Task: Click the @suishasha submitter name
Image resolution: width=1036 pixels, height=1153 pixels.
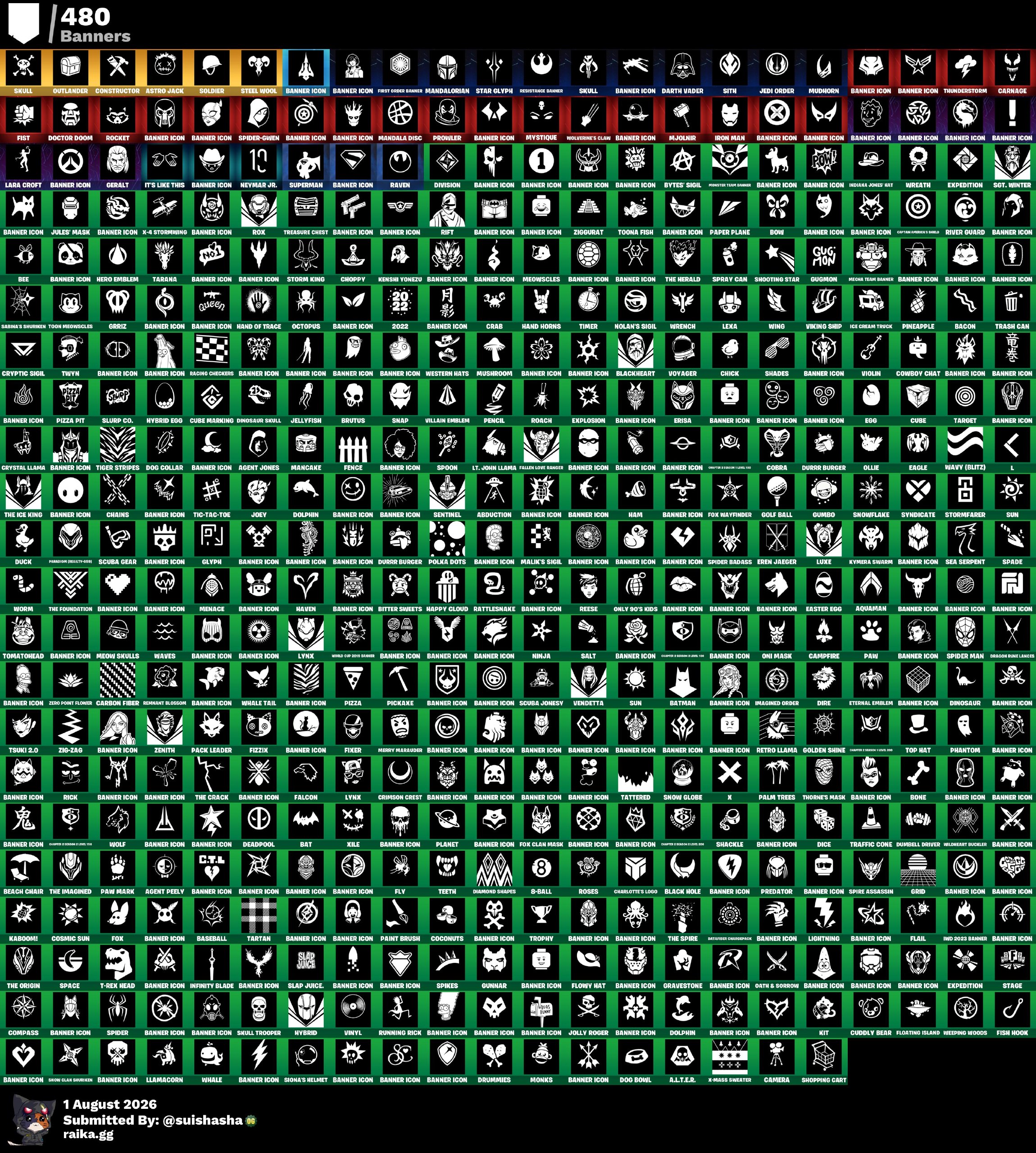Action: (x=203, y=1120)
